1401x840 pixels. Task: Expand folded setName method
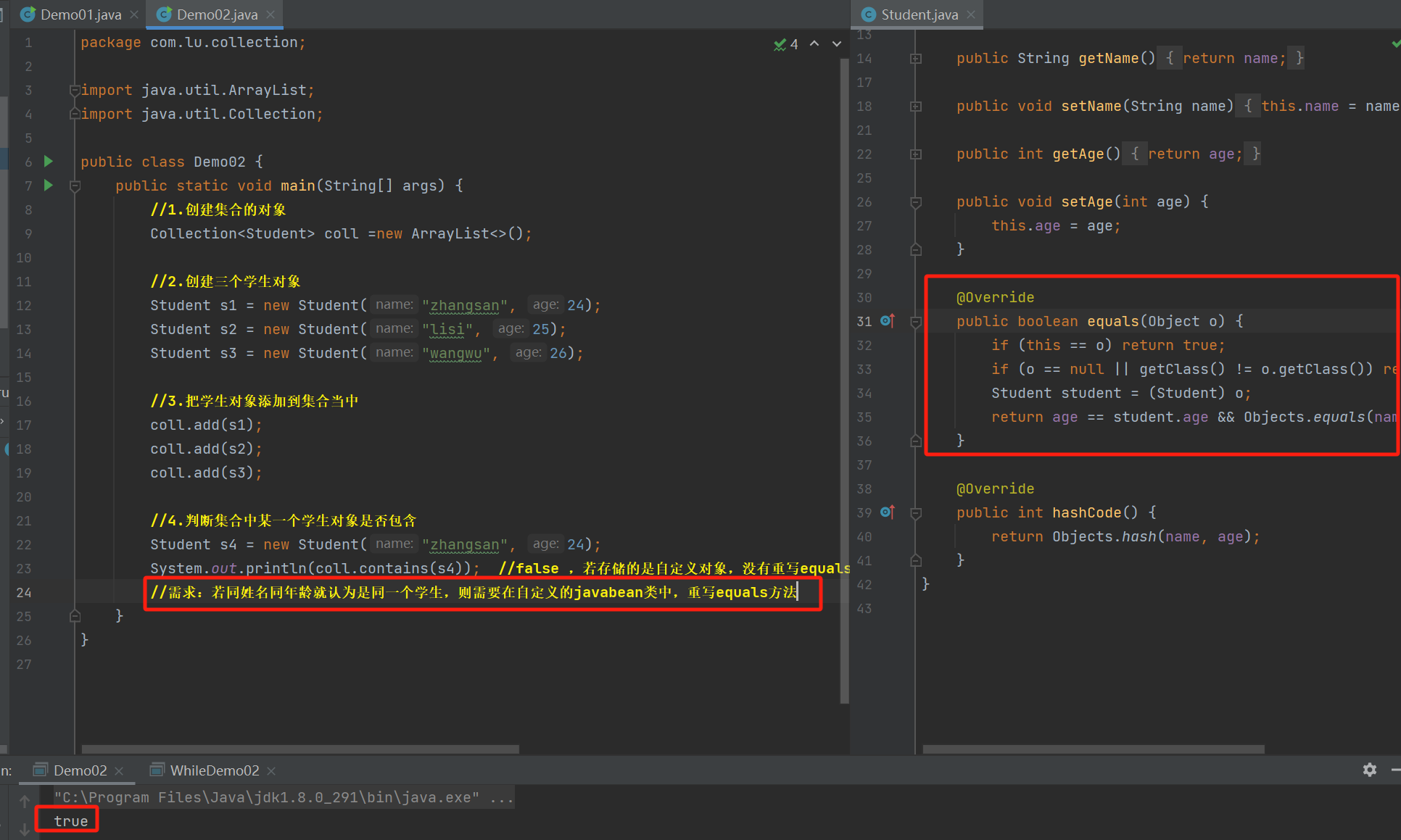click(x=916, y=106)
